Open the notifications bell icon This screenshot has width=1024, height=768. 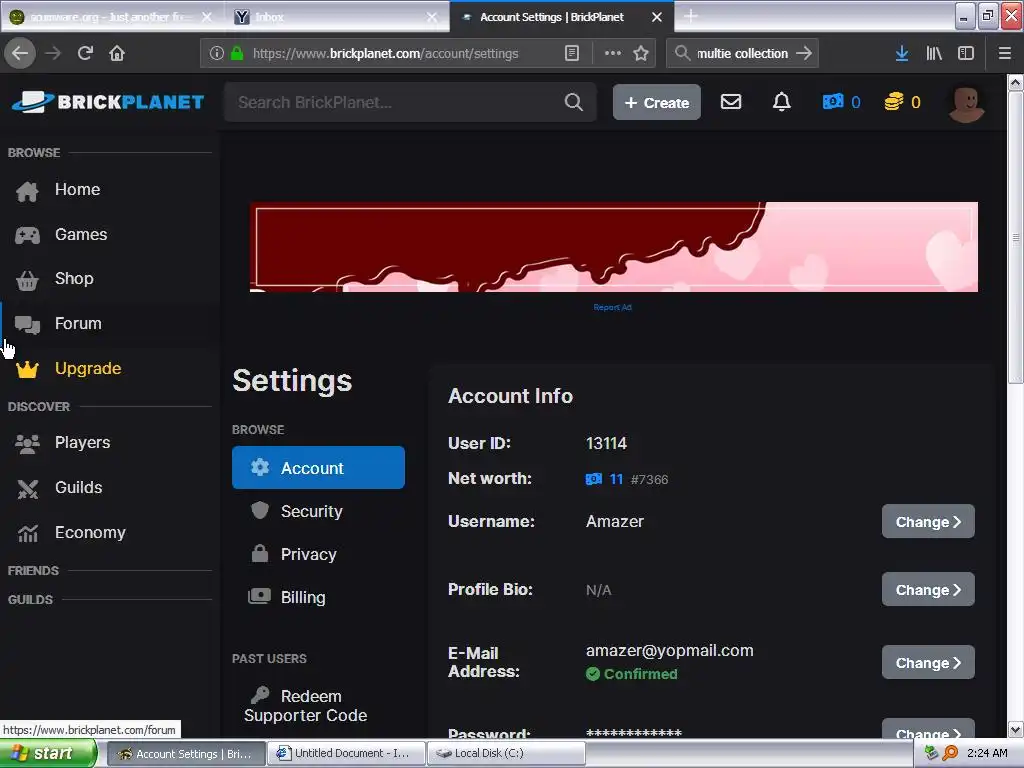click(782, 102)
